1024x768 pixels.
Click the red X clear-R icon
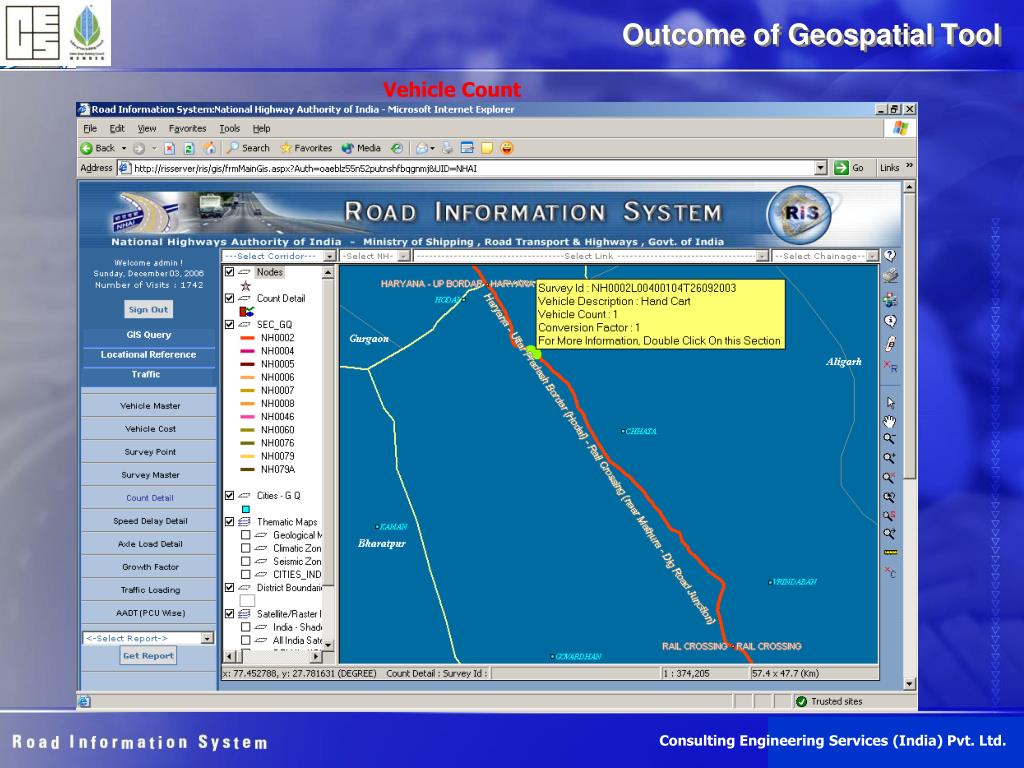890,366
